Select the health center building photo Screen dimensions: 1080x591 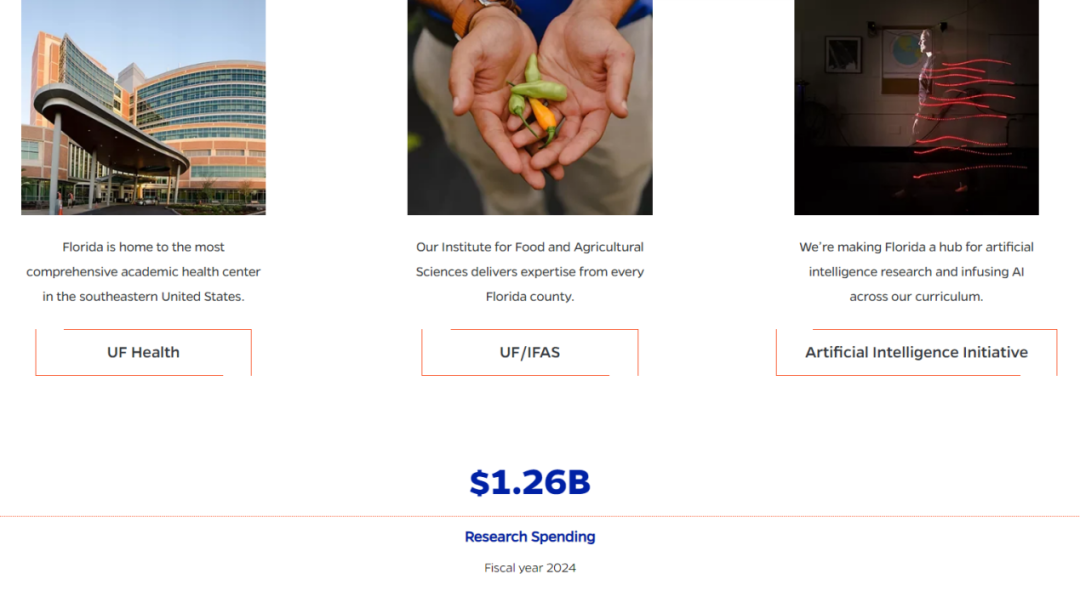143,107
